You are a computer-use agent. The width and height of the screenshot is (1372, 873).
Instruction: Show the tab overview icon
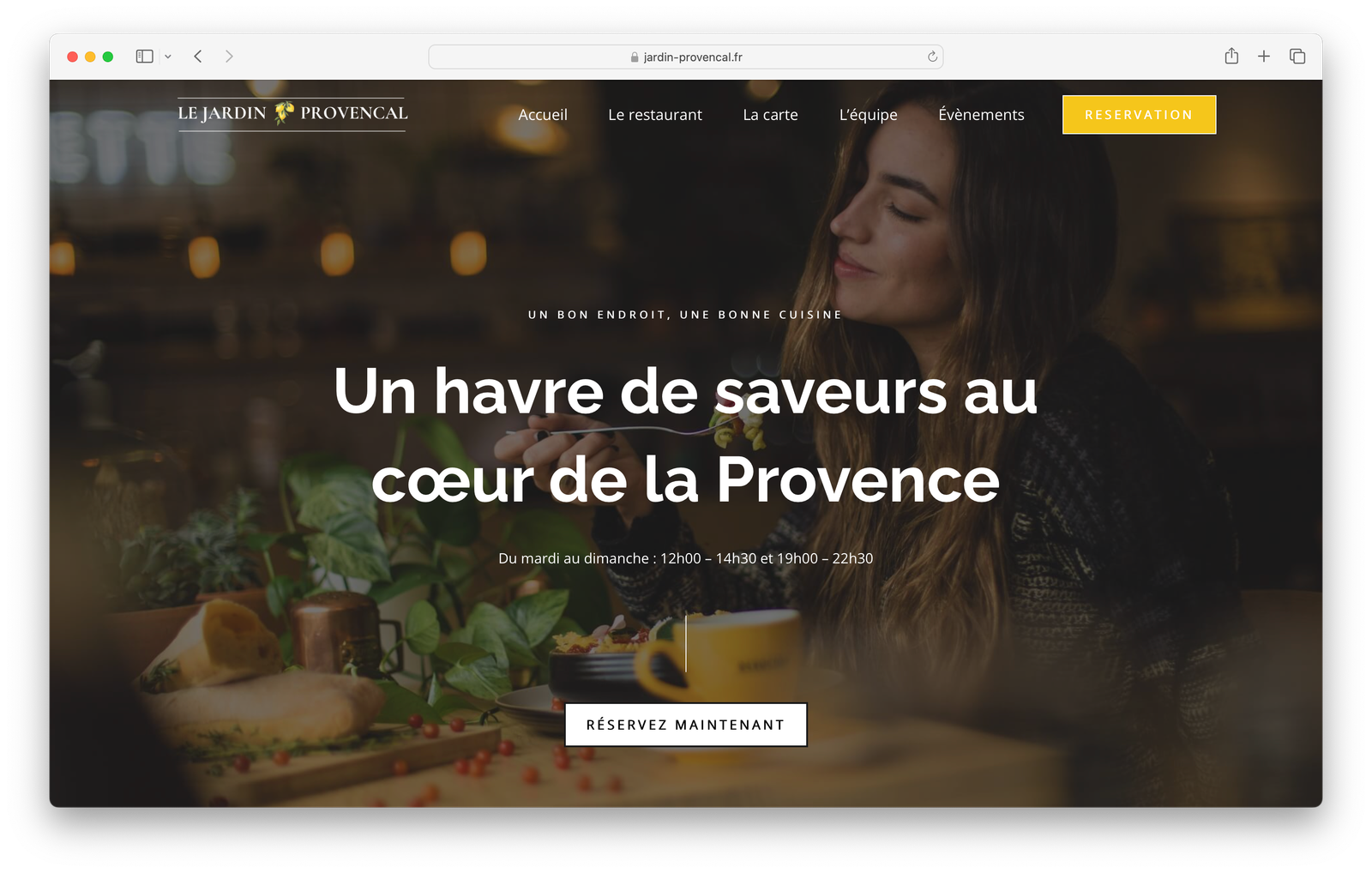pyautogui.click(x=1297, y=57)
